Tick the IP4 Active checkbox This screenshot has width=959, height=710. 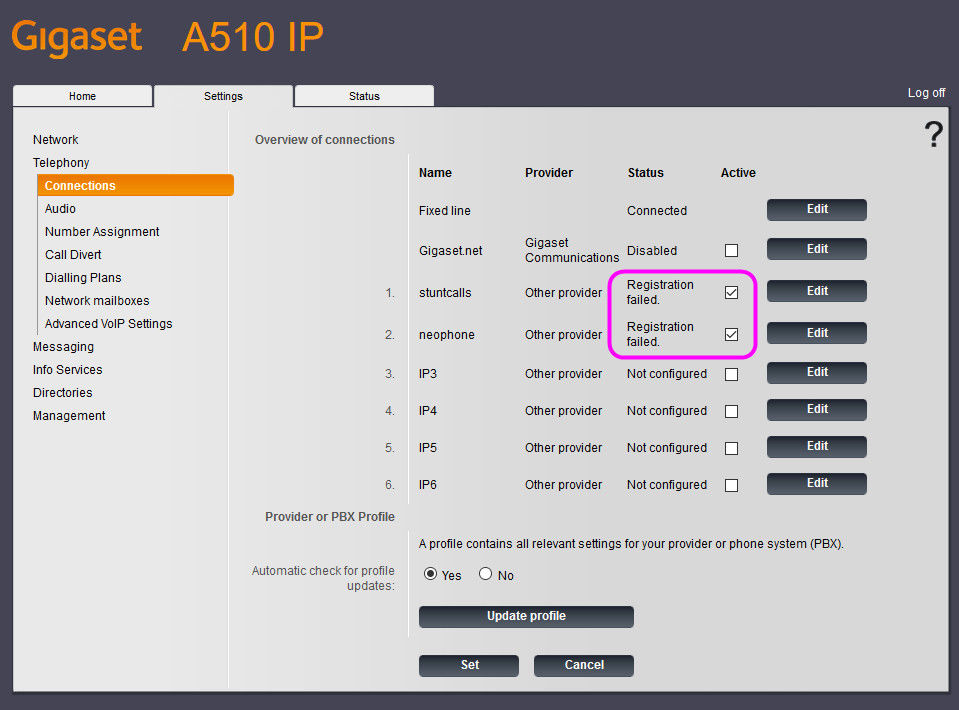click(731, 411)
